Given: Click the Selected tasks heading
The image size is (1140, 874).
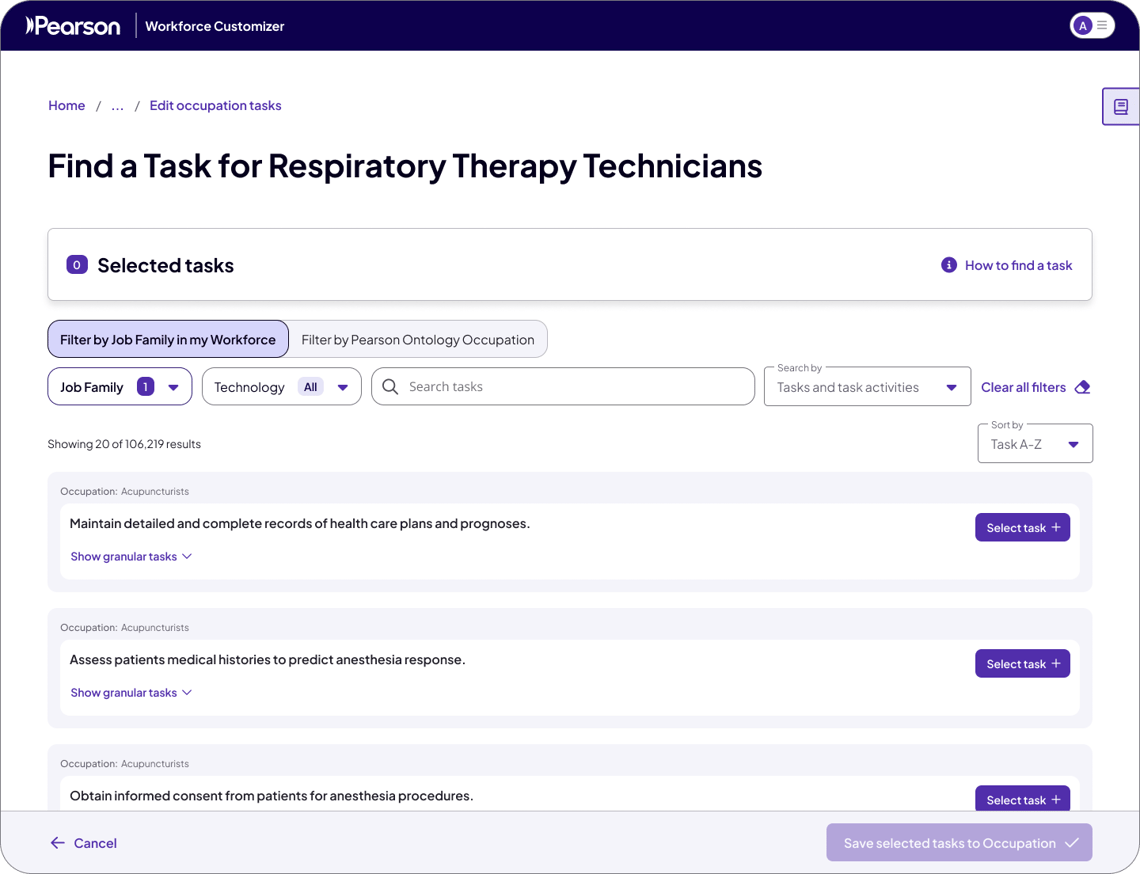Looking at the screenshot, I should (x=166, y=265).
